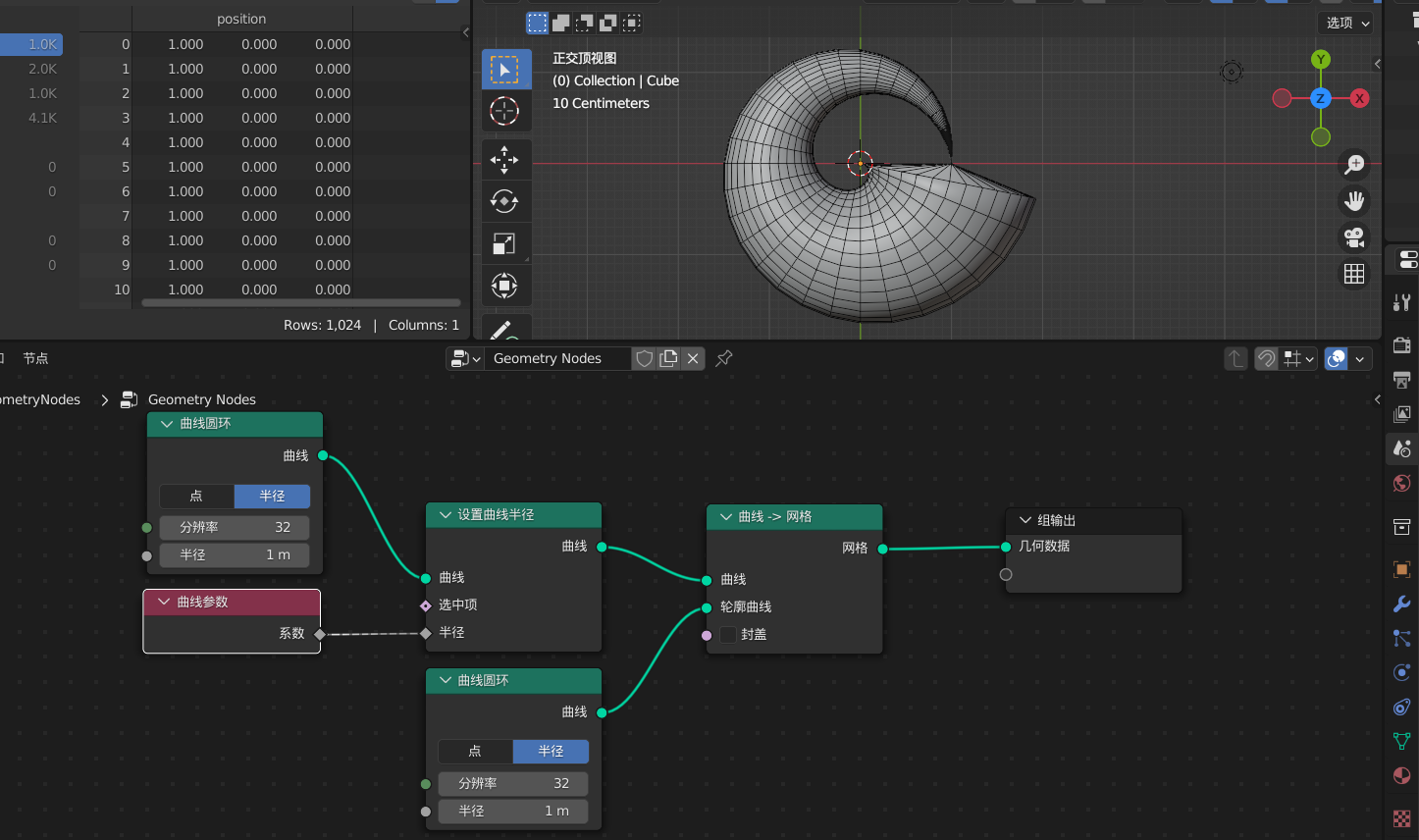Open Render properties tab icon
The width and height of the screenshot is (1419, 840).
(1402, 344)
